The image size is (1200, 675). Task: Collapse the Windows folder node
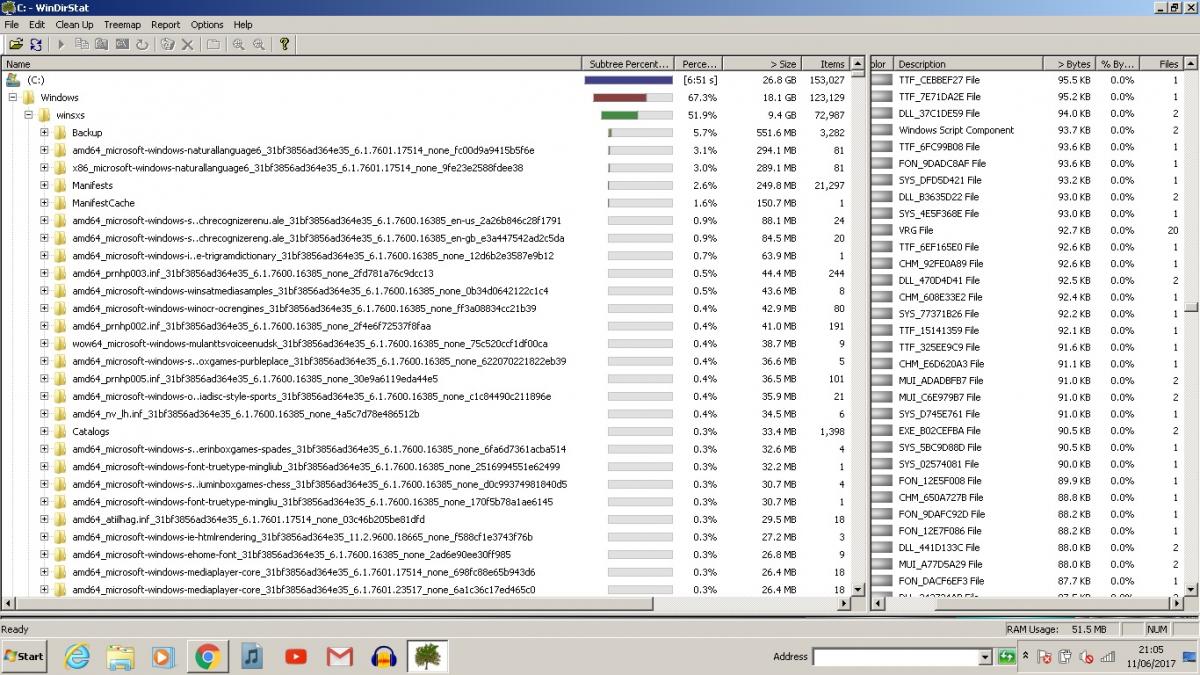point(13,97)
